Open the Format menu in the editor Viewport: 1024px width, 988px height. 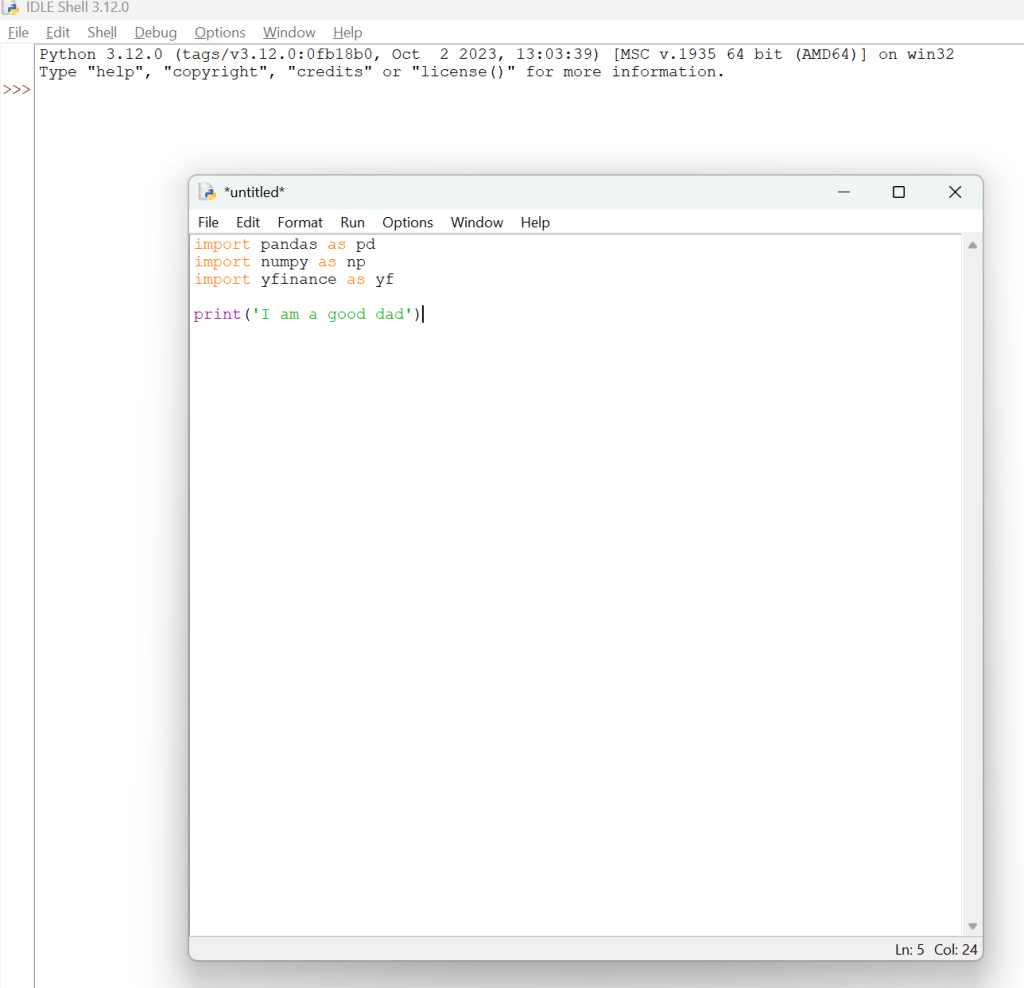[300, 222]
